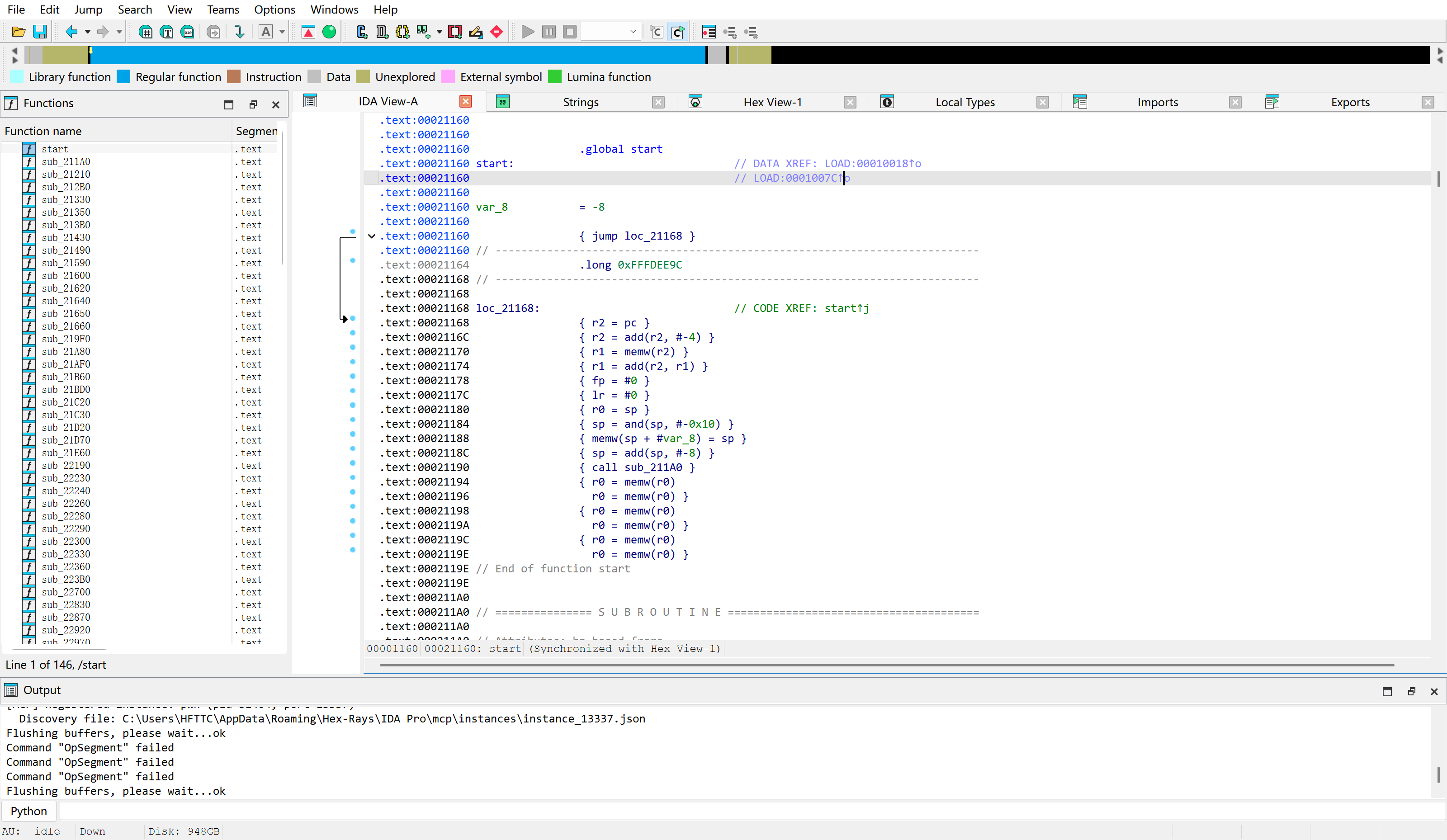Viewport: 1447px width, 840px height.
Task: Open the Options menu
Action: click(x=274, y=9)
